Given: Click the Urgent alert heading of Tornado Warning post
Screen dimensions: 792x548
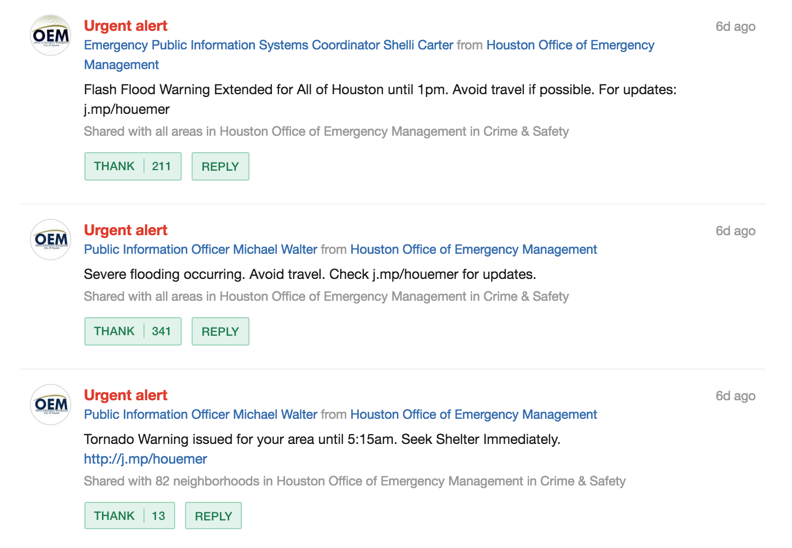Looking at the screenshot, I should (x=125, y=395).
